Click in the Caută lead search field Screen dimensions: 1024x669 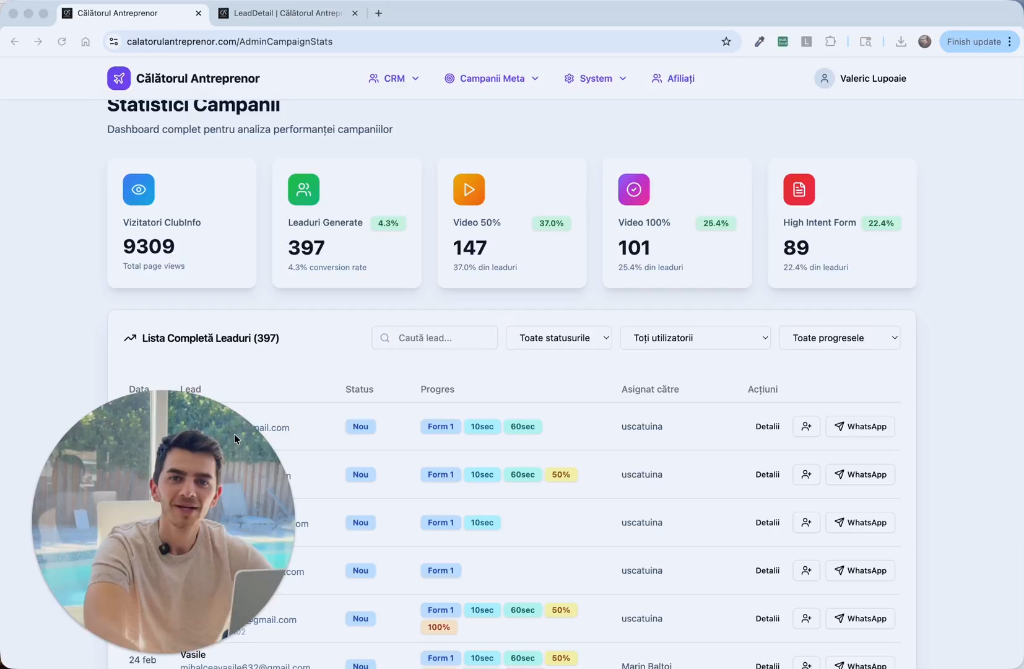(434, 338)
